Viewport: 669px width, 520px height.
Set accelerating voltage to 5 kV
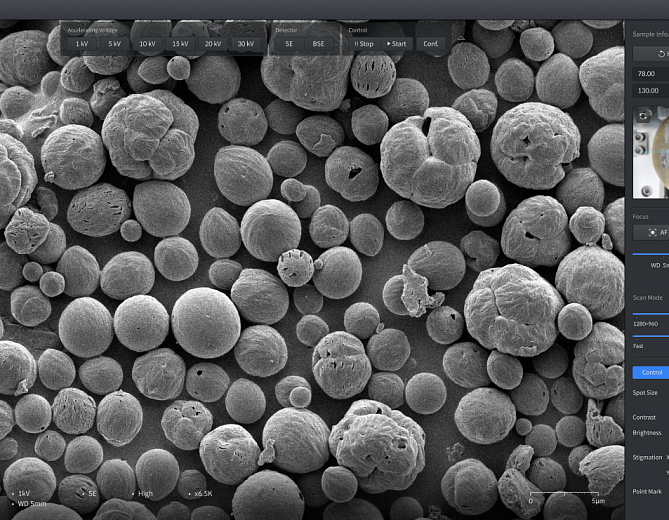(114, 44)
